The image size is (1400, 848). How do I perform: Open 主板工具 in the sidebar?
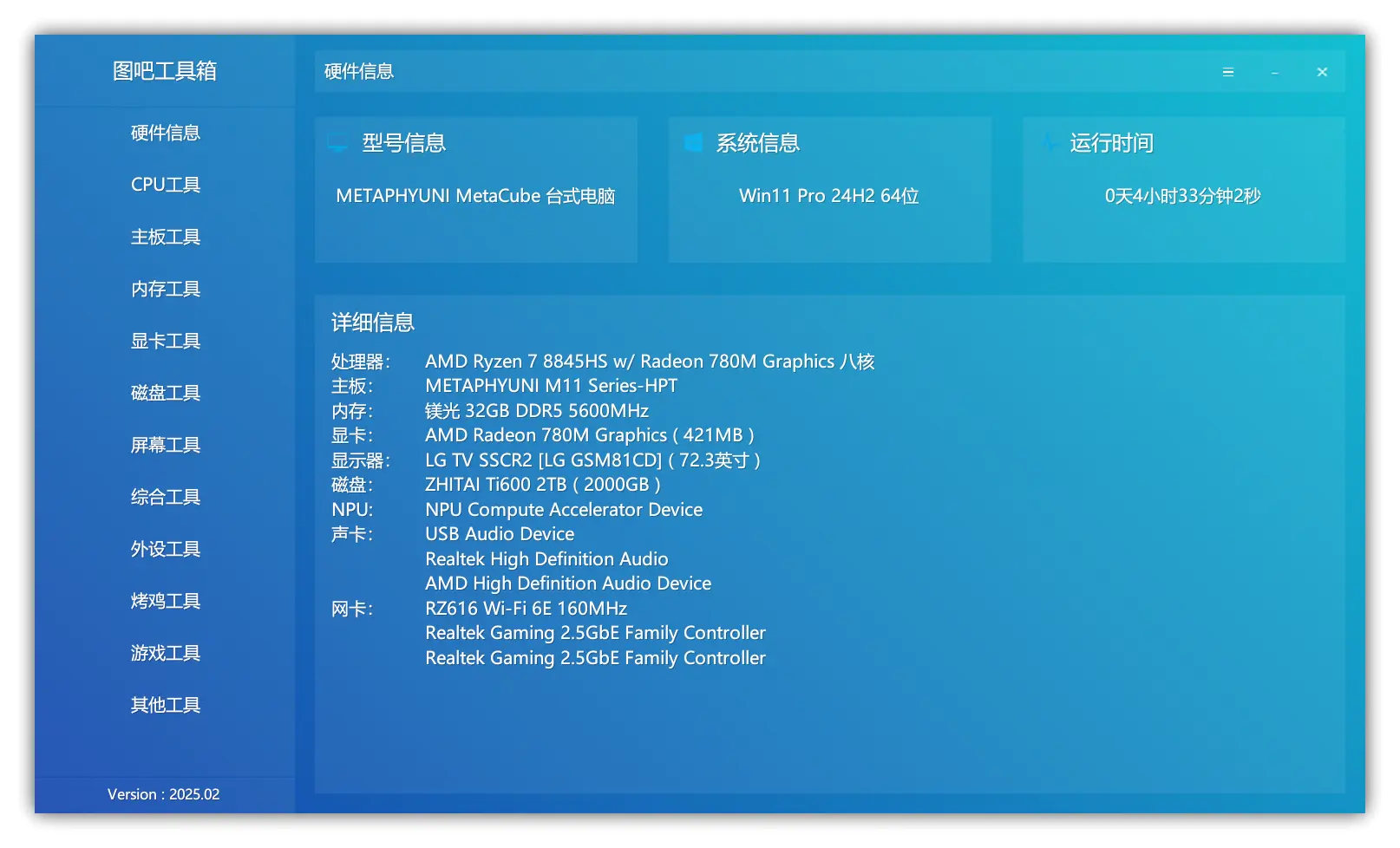166,237
